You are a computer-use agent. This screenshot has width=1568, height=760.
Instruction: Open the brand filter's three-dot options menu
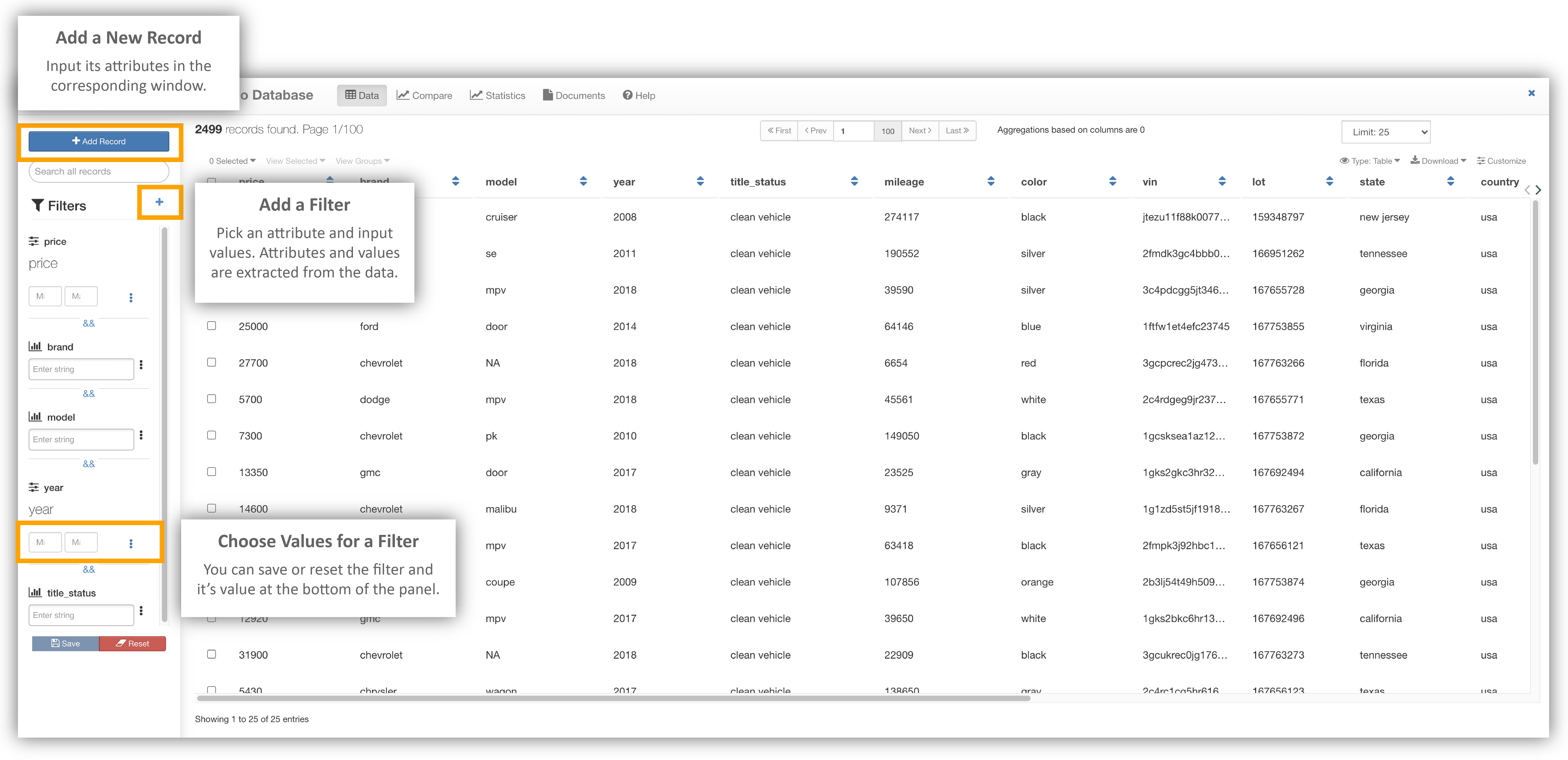click(x=141, y=365)
